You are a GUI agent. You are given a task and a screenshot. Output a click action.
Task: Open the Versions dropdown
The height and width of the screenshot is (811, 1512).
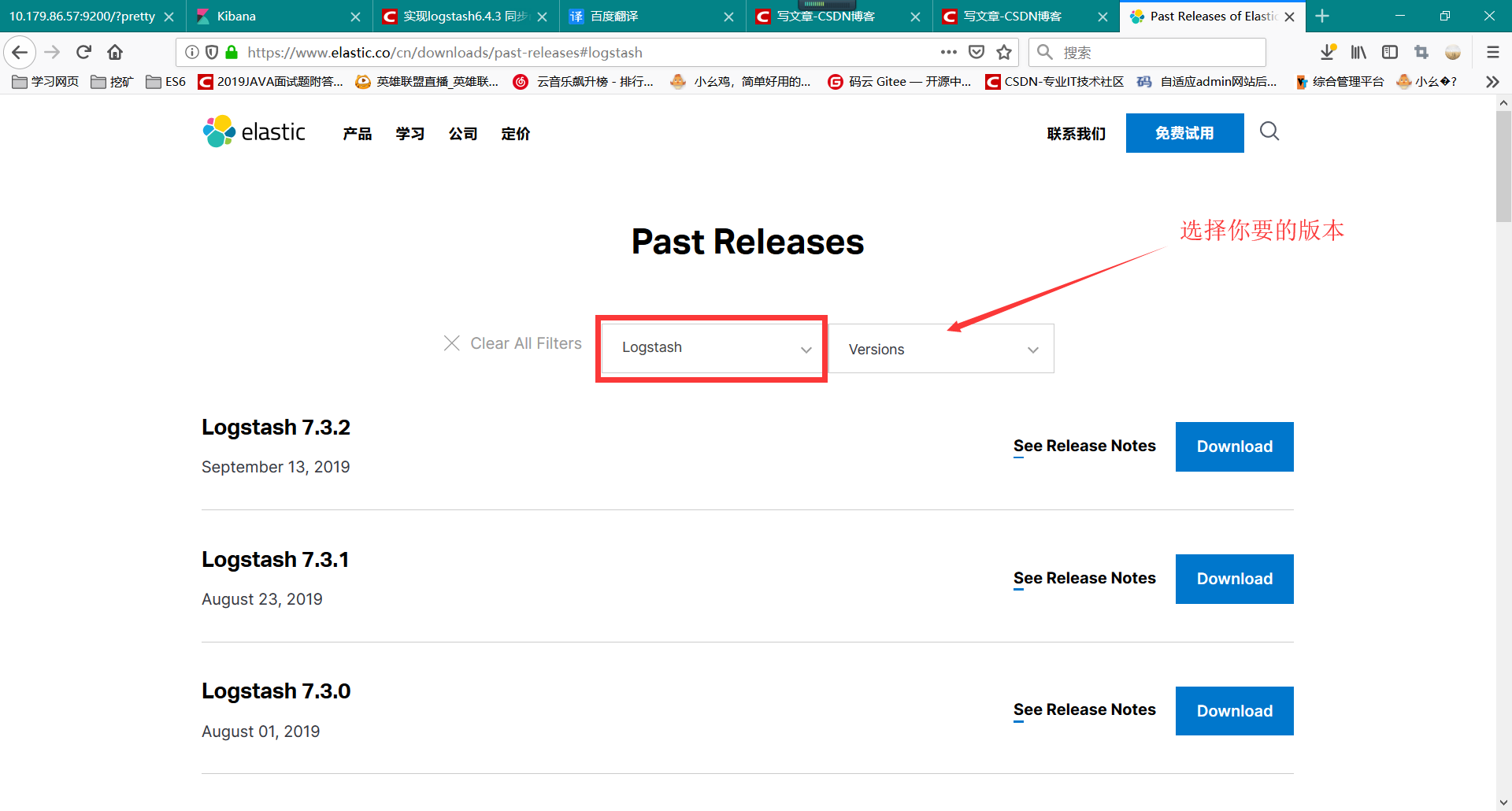point(941,349)
